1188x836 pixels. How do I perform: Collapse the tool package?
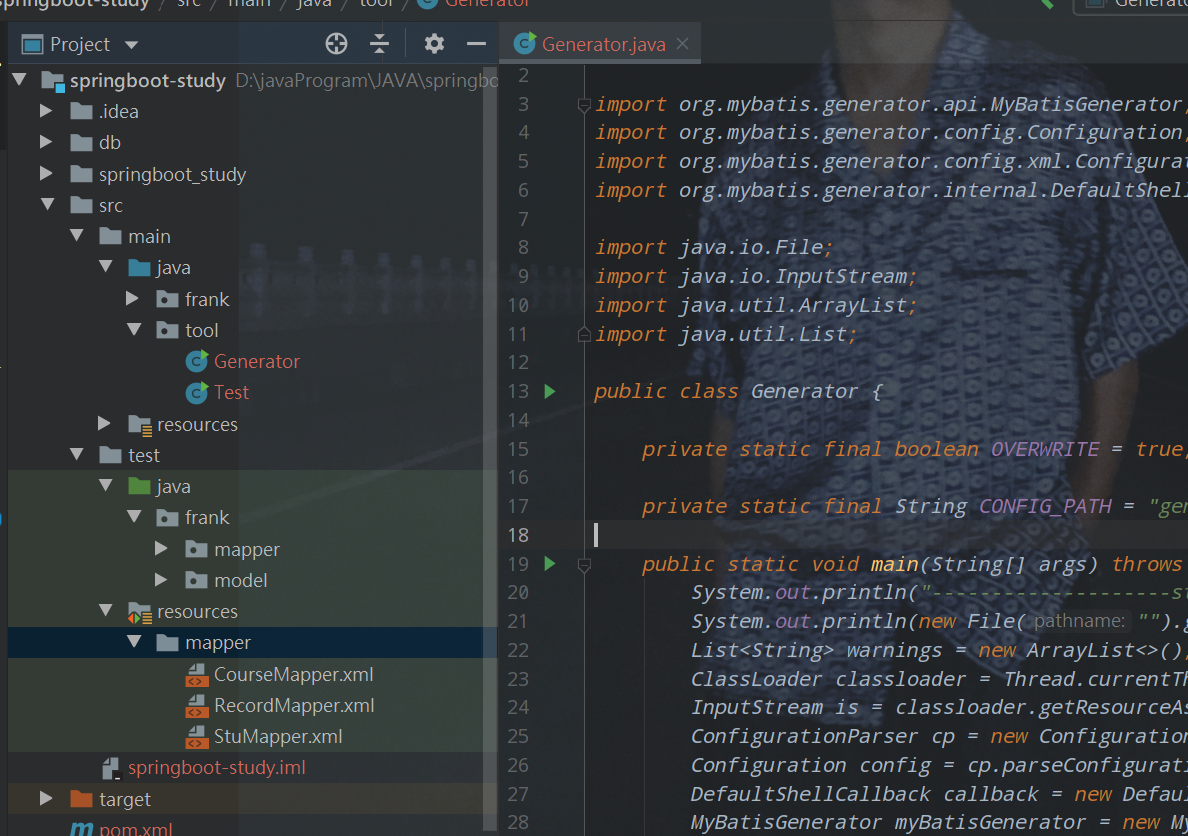click(134, 330)
